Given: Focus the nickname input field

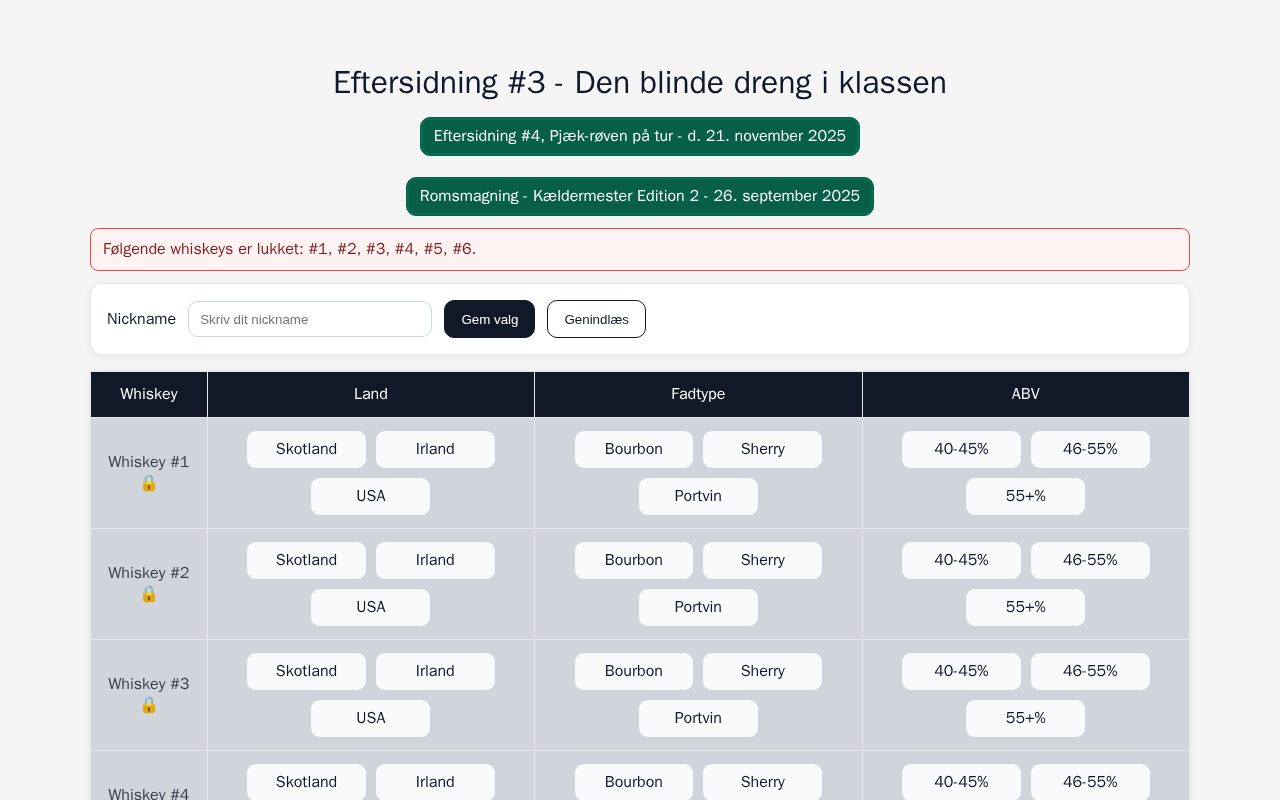Looking at the screenshot, I should 310,319.
